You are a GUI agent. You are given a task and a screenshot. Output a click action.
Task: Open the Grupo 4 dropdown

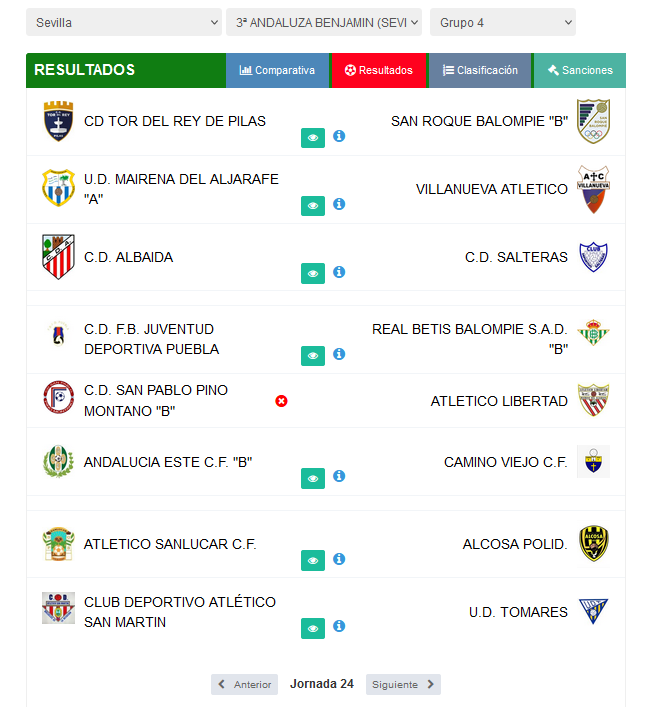tap(503, 22)
